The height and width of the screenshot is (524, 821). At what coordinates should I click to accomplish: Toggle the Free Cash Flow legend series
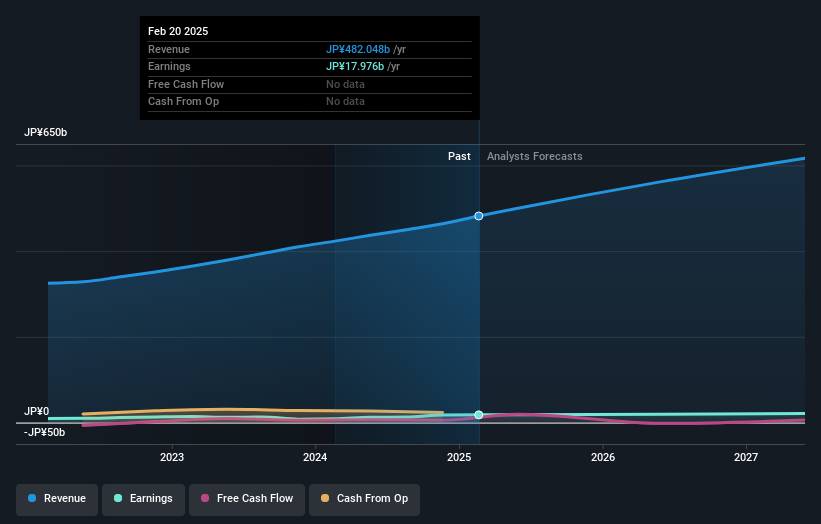[247, 499]
